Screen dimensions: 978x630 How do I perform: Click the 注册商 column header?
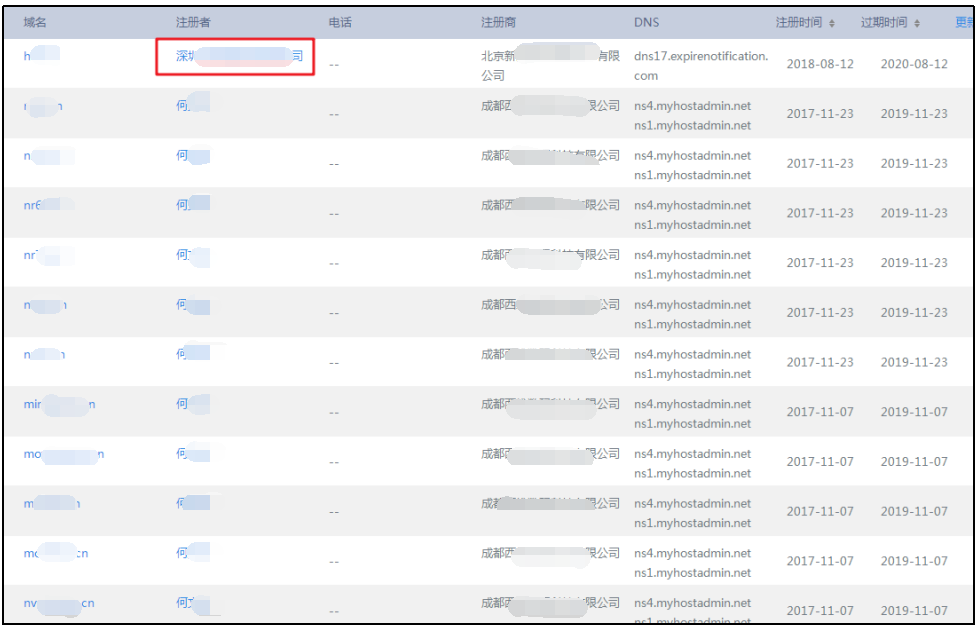[498, 22]
